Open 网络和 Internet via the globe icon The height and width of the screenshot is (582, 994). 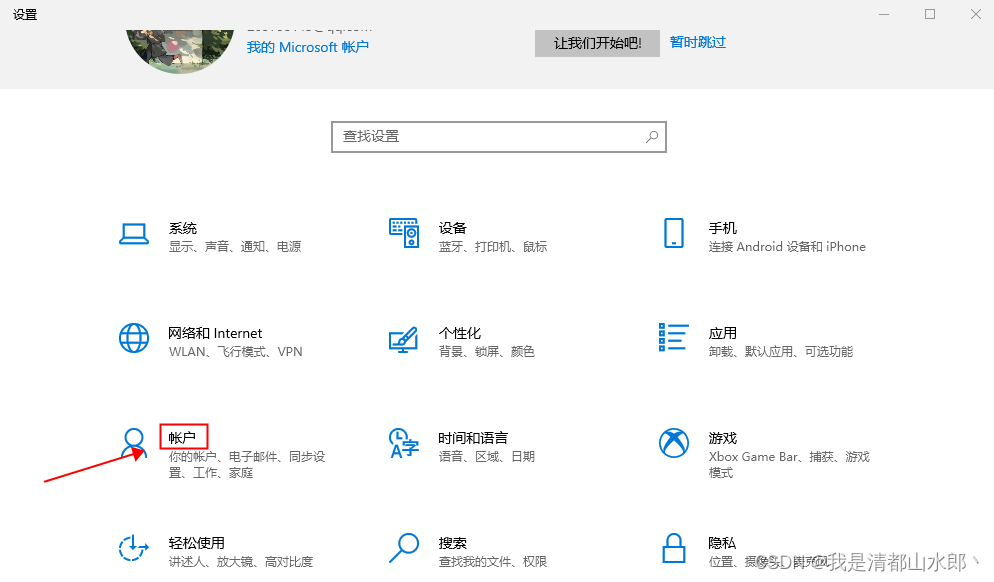coord(134,339)
